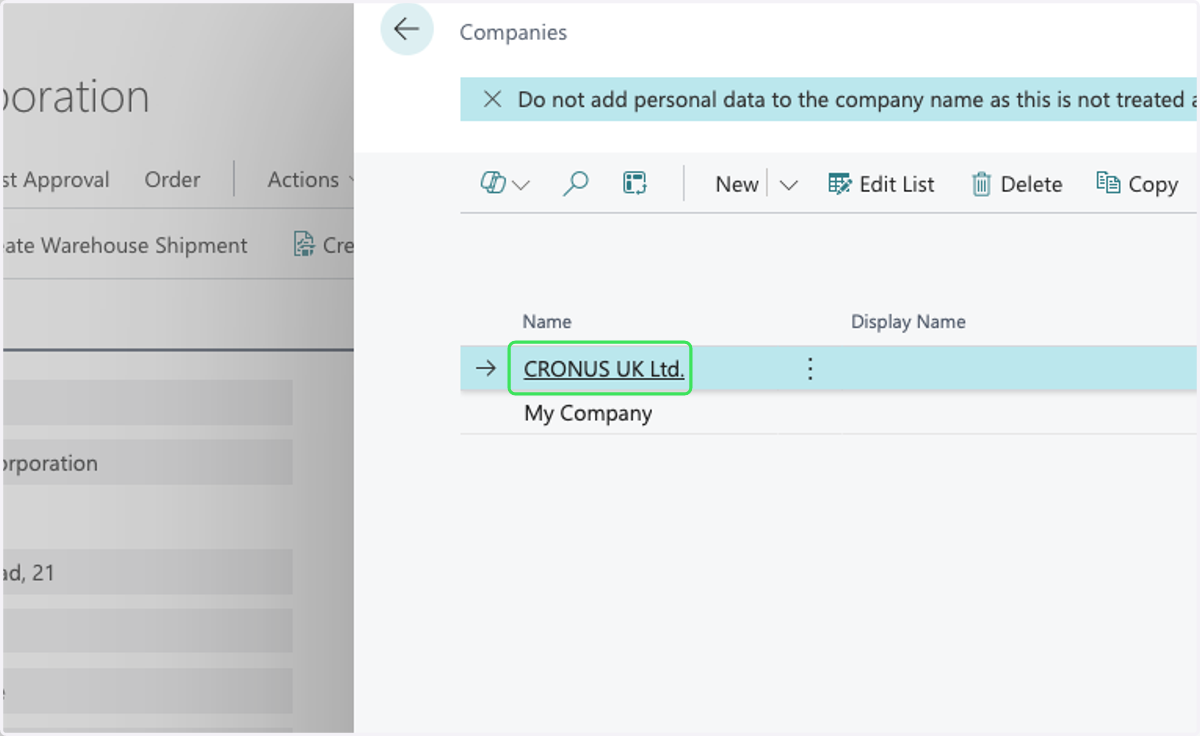Click the analysis view toggle icon
This screenshot has width=1200, height=736.
[634, 183]
